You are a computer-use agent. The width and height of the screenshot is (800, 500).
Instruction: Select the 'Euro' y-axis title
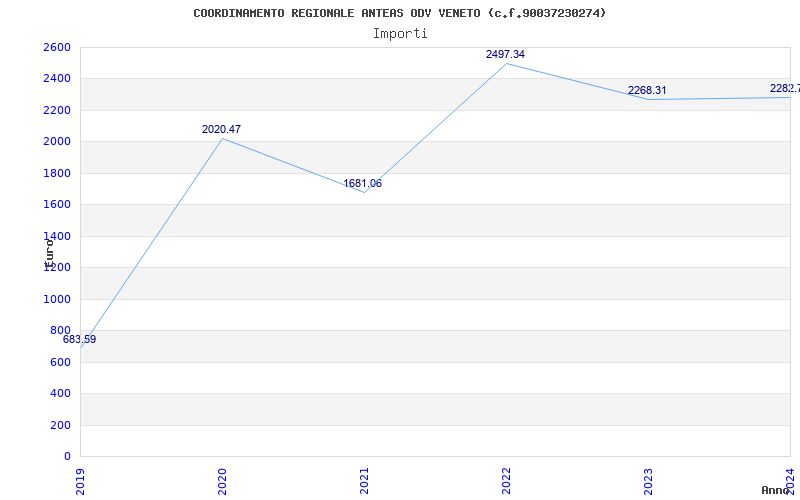point(49,254)
